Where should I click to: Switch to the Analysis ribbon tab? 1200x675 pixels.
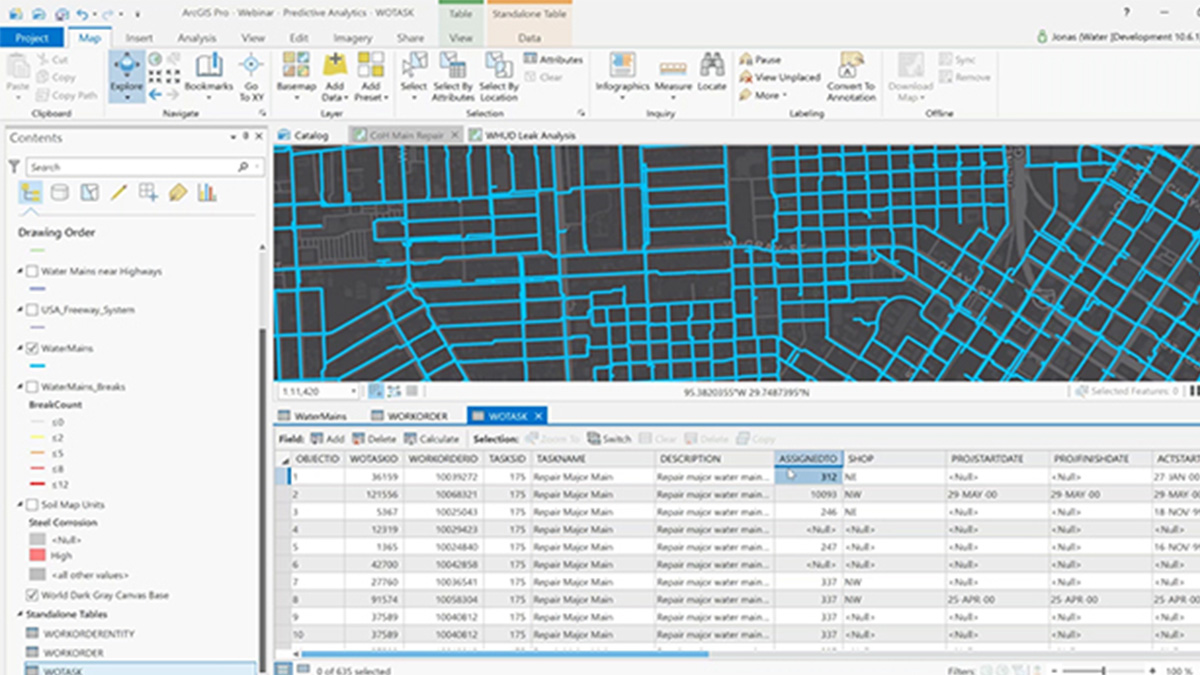coord(196,38)
